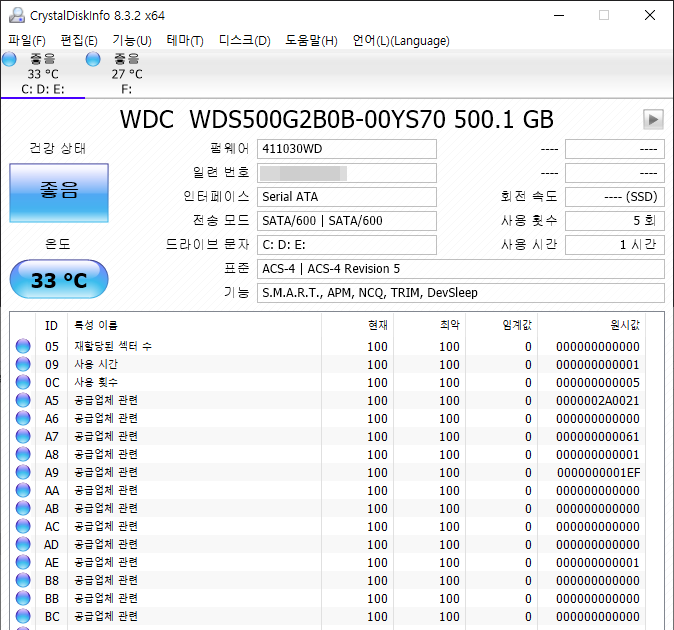Click status orb of attribute A6 row
Image resolution: width=674 pixels, height=630 pixels.
tap(23, 418)
